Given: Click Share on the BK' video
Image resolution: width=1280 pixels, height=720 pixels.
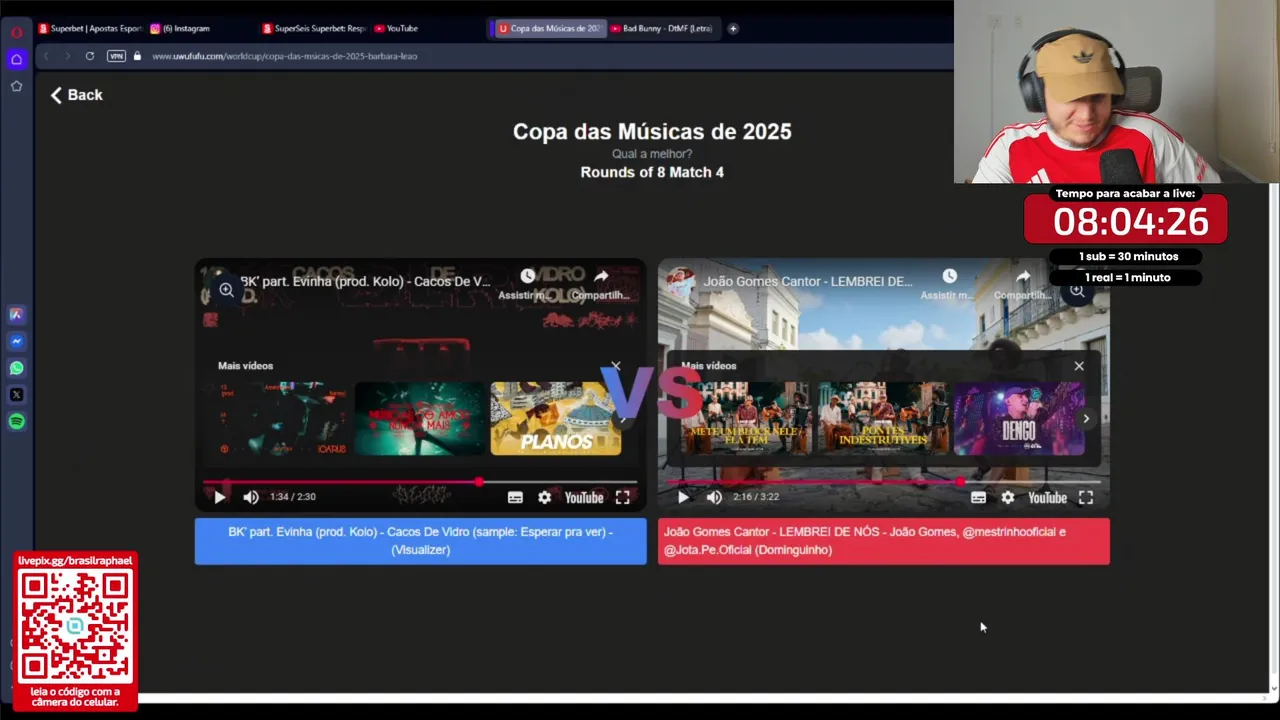Looking at the screenshot, I should (x=601, y=284).
